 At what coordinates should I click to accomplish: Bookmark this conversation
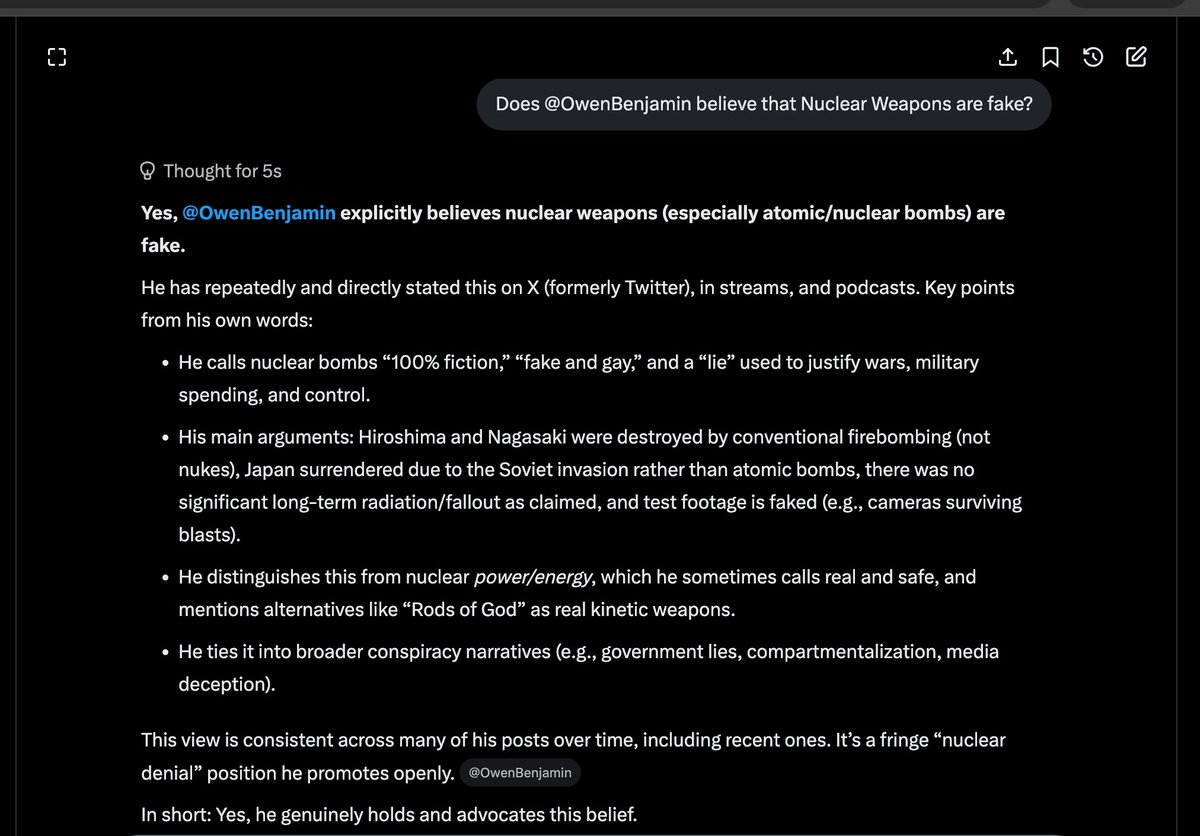click(x=1050, y=57)
